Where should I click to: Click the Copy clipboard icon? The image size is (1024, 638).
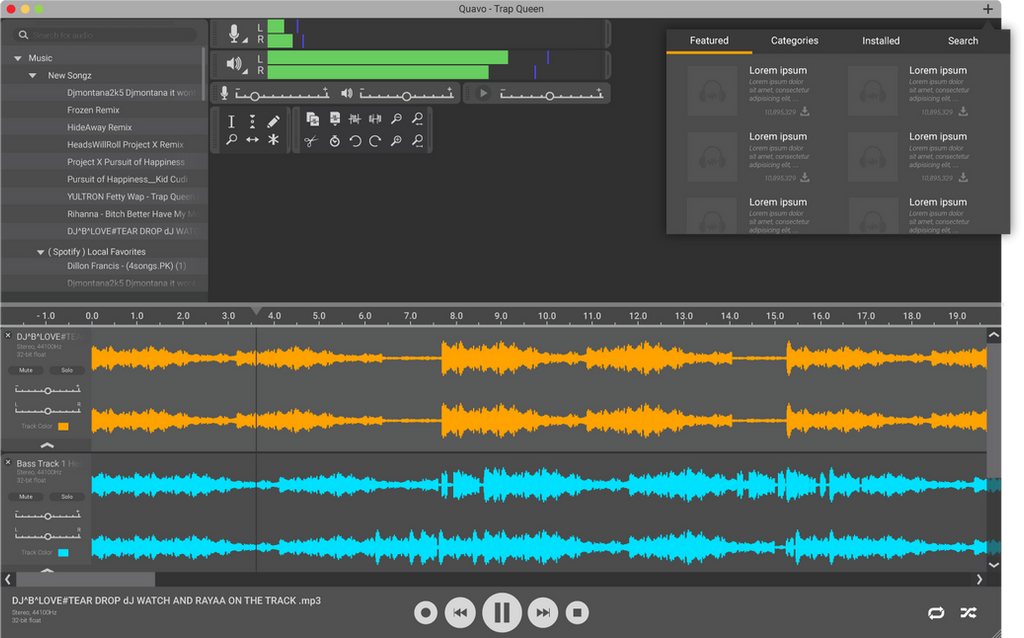[x=313, y=120]
